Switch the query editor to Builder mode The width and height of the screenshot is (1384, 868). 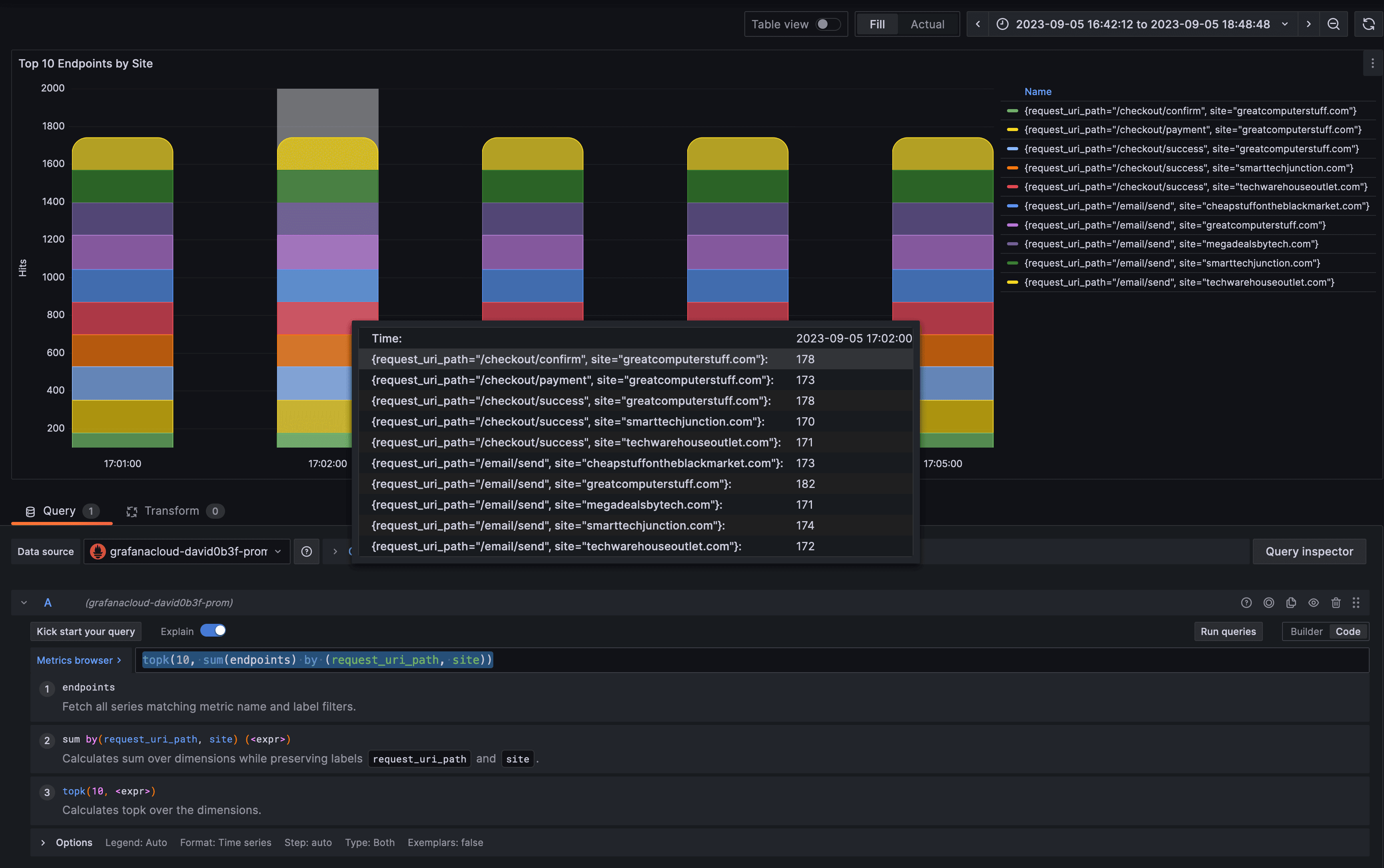(x=1306, y=631)
